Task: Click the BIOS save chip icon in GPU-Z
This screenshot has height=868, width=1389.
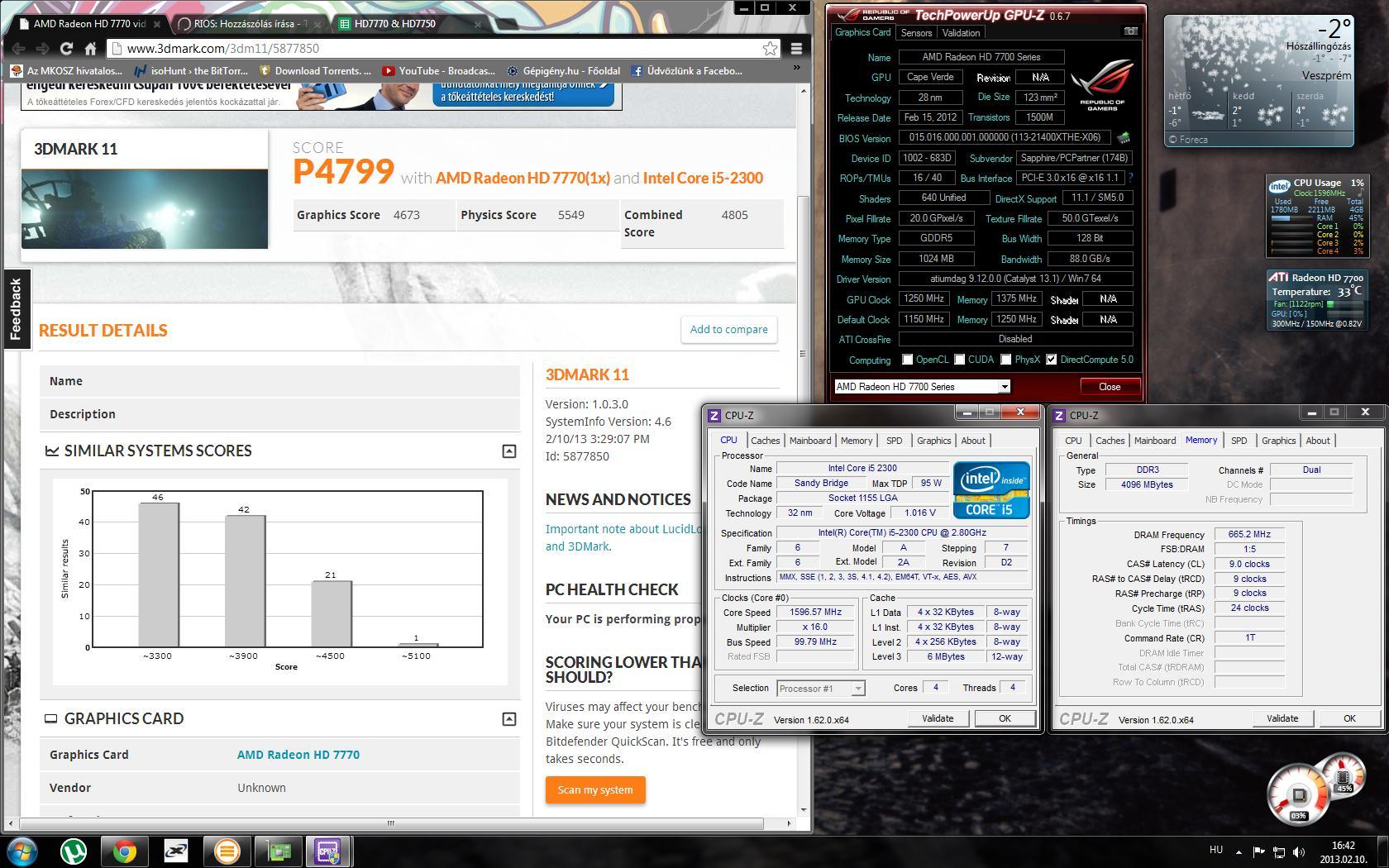Action: click(1124, 137)
